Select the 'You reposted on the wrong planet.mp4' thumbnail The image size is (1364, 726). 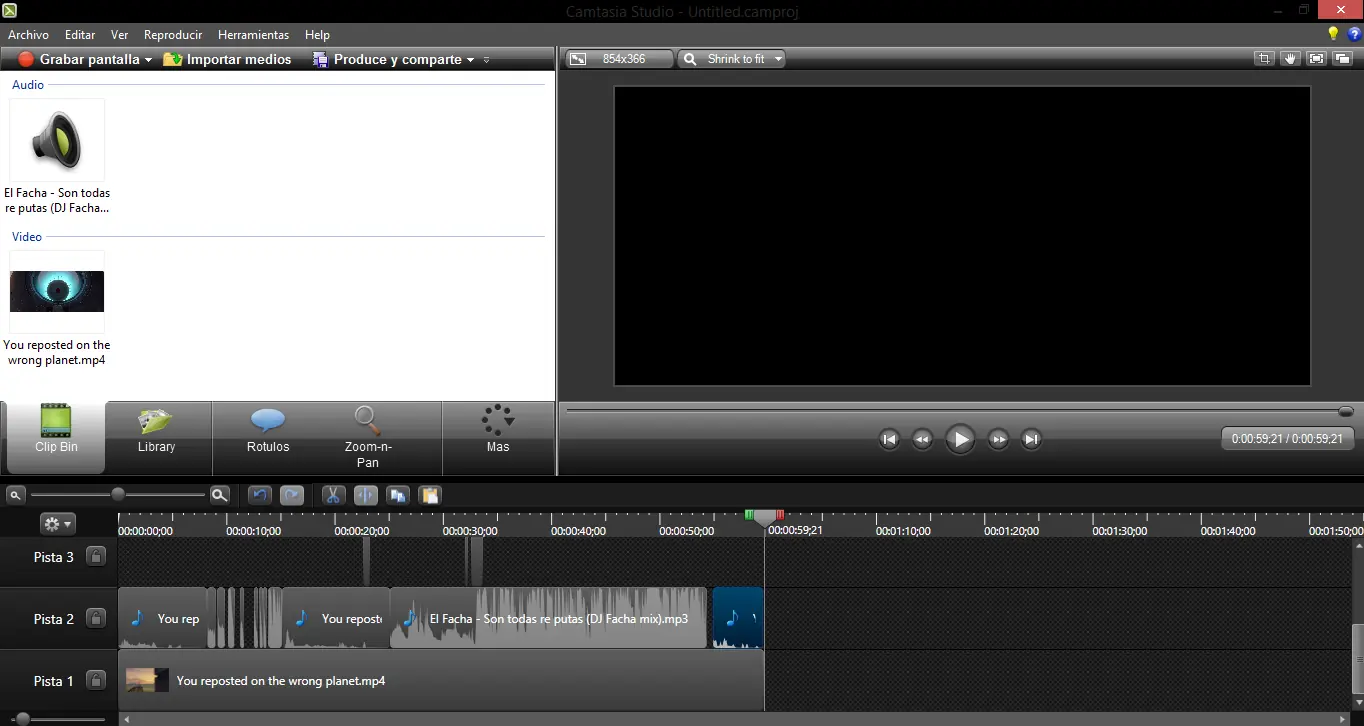tap(57, 292)
